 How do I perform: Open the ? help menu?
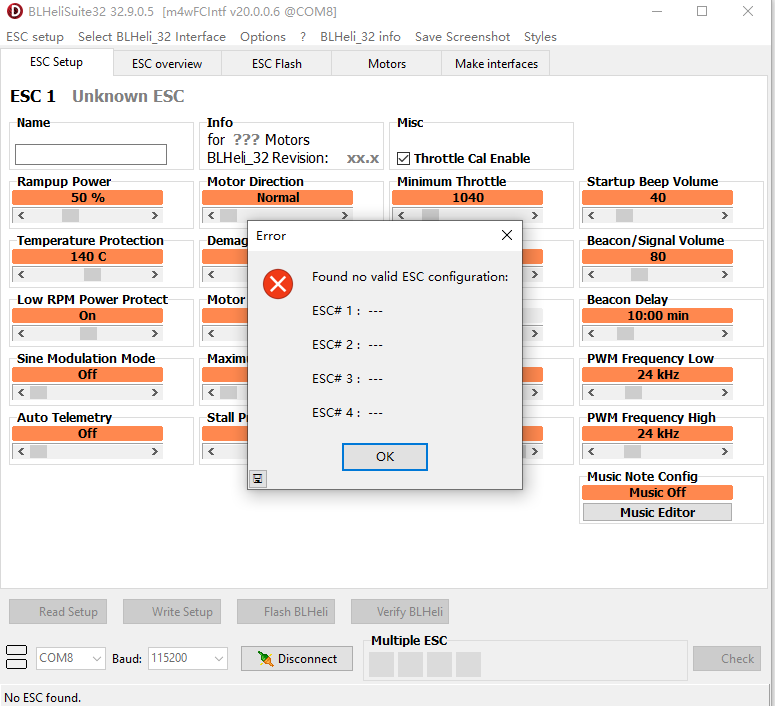303,37
